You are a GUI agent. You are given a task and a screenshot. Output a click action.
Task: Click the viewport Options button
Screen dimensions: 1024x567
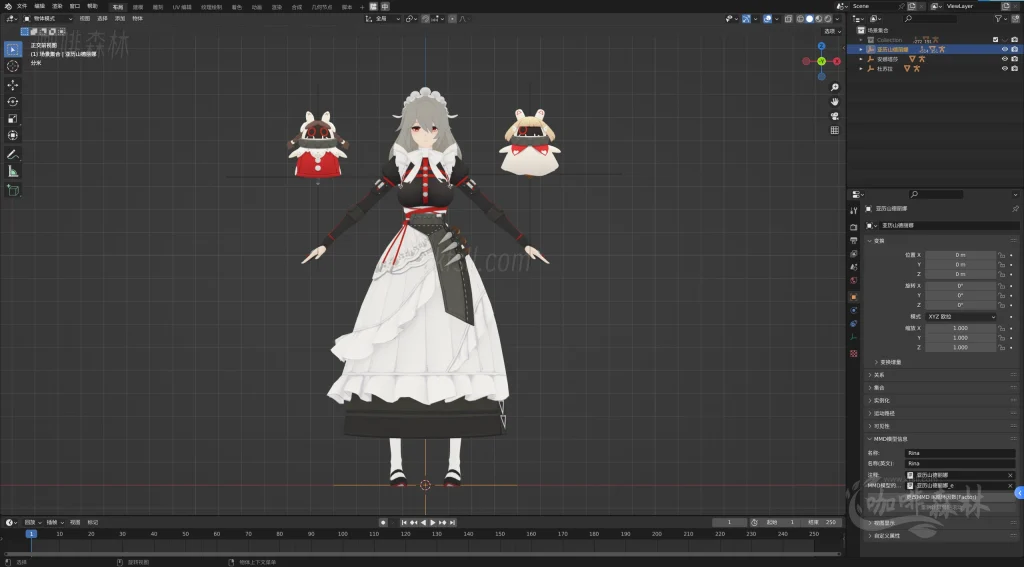coord(831,31)
